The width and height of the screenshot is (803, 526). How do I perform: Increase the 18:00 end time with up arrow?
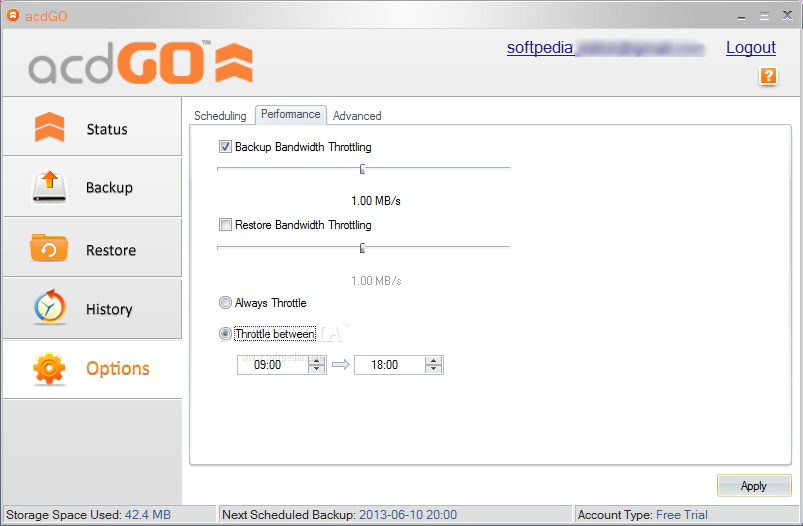point(433,361)
